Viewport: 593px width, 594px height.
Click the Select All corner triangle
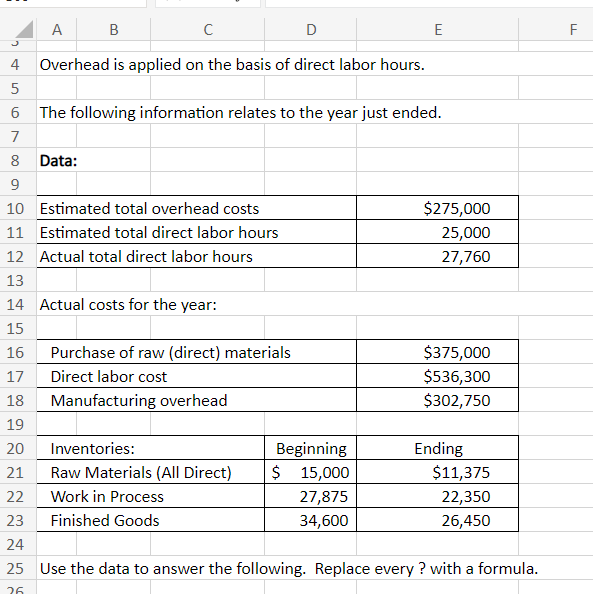pyautogui.click(x=25, y=29)
